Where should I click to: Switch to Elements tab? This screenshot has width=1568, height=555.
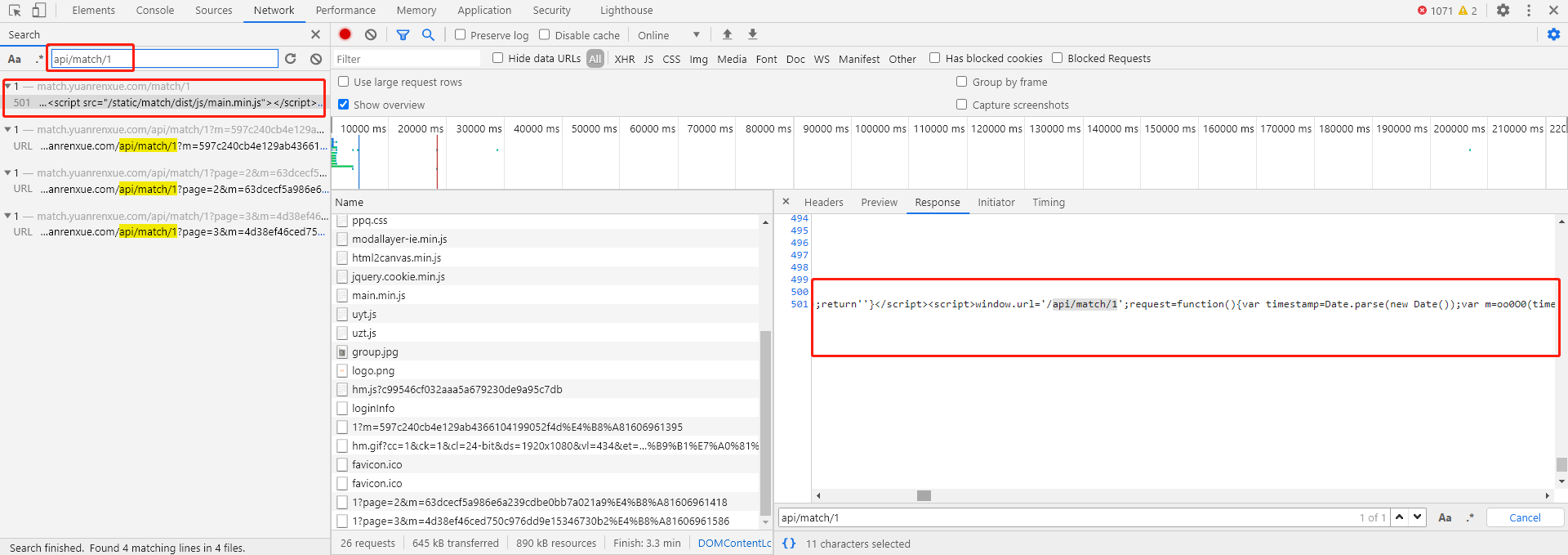[93, 11]
